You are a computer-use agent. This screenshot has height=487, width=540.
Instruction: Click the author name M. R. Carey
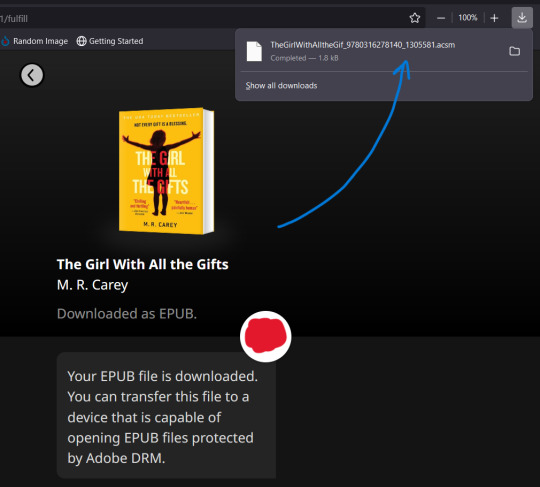click(x=92, y=285)
